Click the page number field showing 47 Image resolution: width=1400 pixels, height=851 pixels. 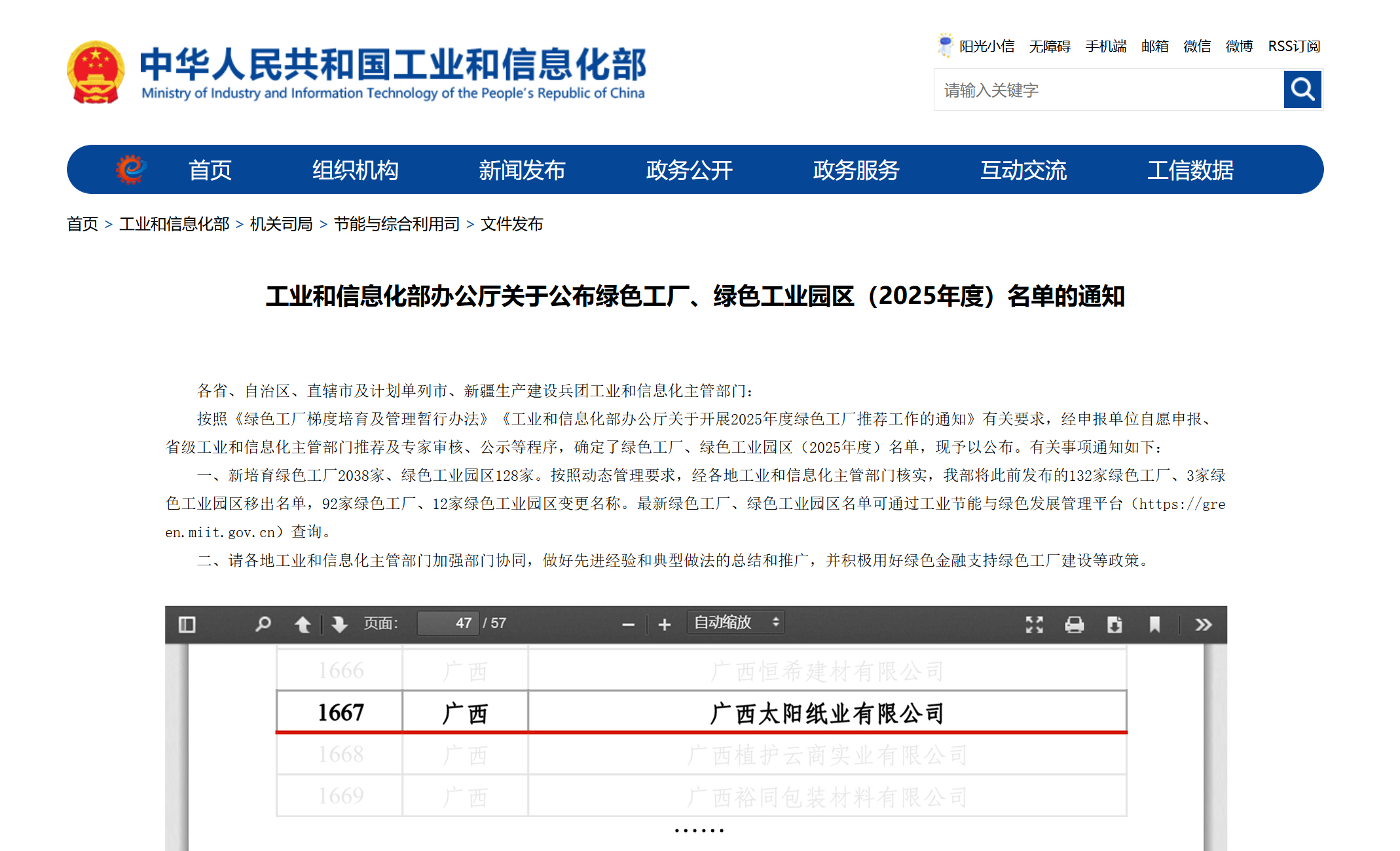tap(447, 623)
